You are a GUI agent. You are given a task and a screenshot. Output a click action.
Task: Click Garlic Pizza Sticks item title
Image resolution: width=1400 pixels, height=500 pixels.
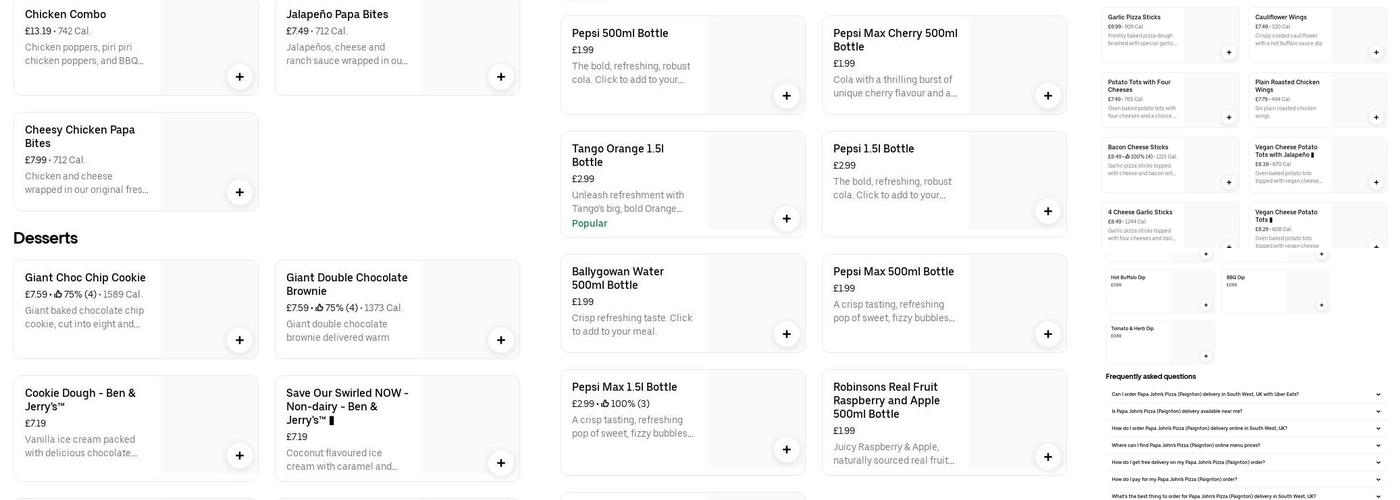pos(1134,17)
